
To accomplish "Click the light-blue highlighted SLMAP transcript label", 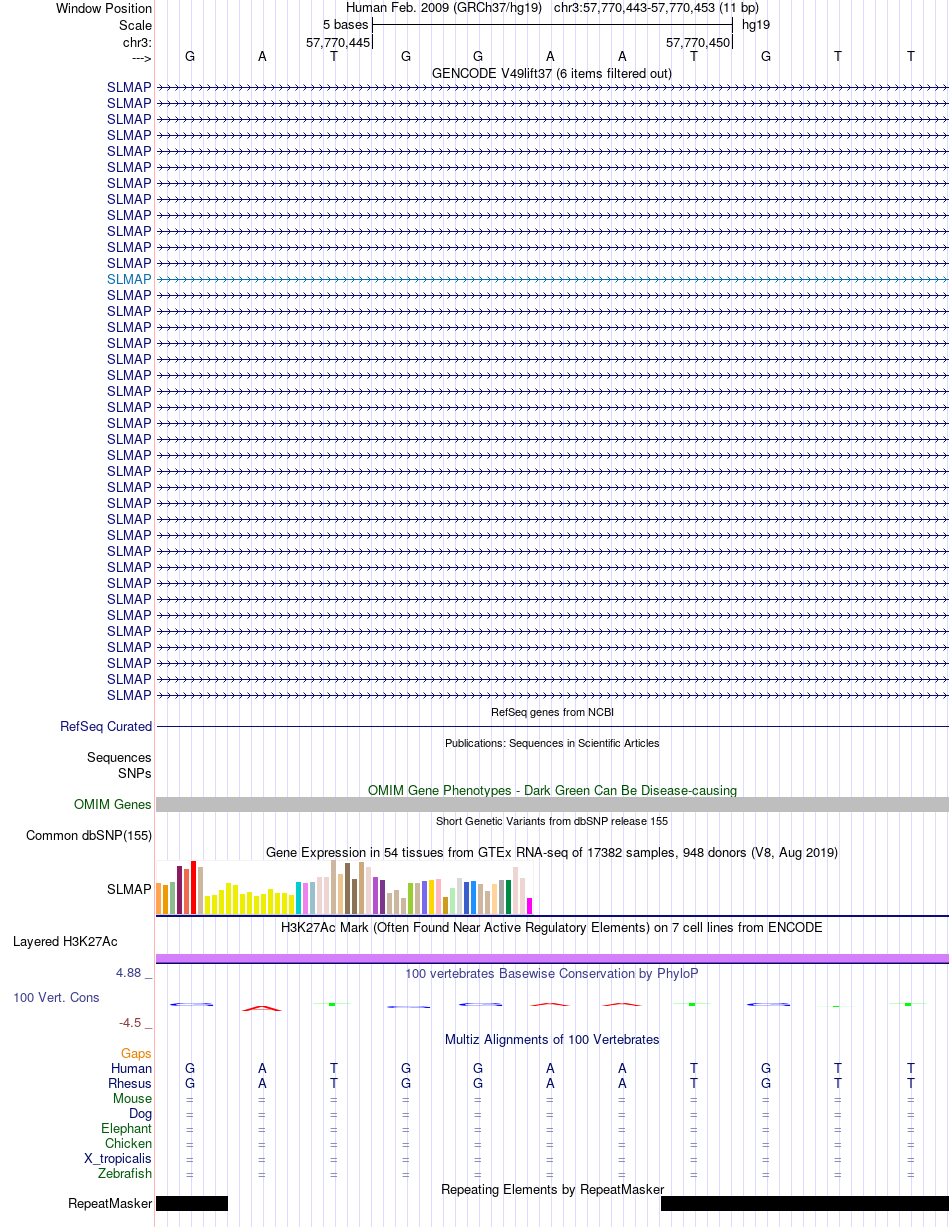I will pyautogui.click(x=129, y=279).
